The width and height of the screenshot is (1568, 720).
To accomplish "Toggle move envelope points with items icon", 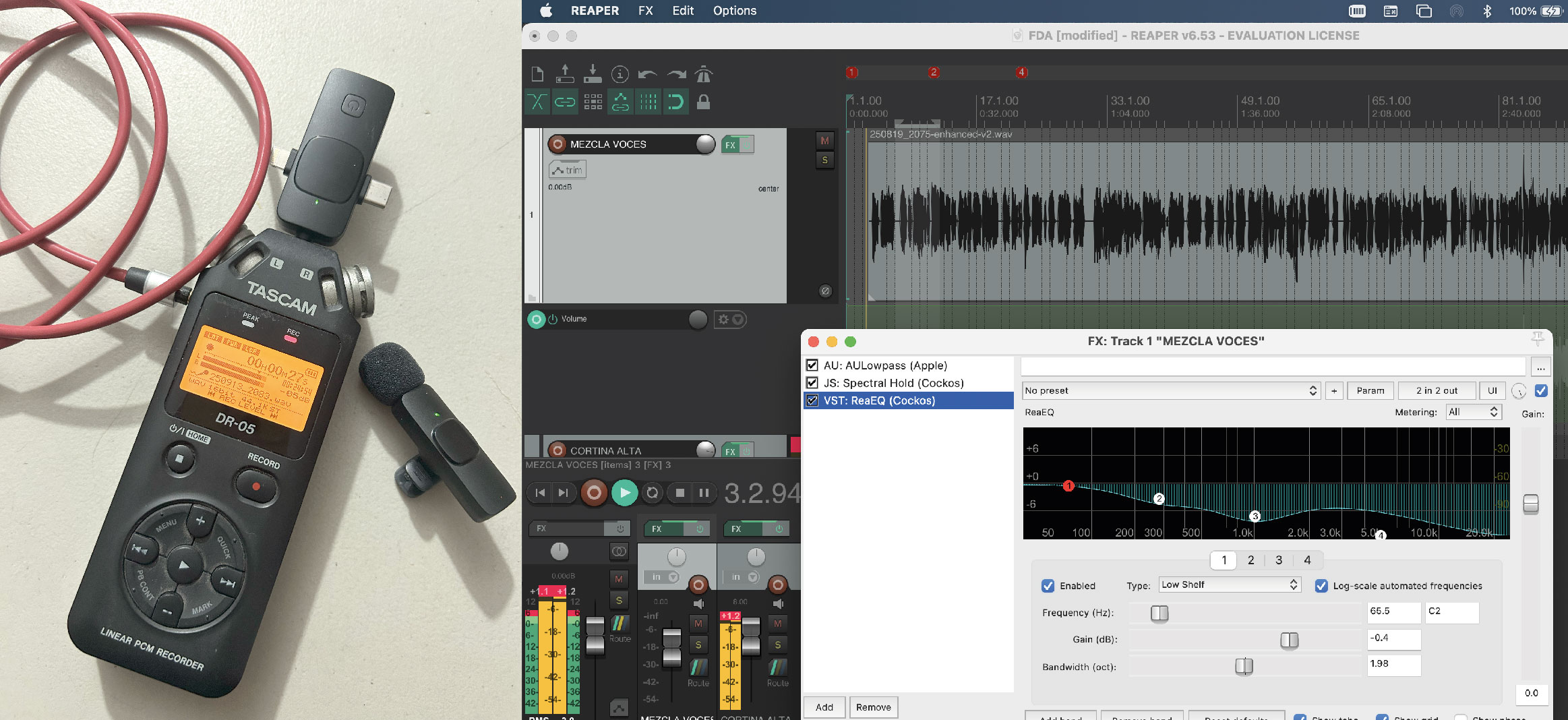I will pos(620,102).
